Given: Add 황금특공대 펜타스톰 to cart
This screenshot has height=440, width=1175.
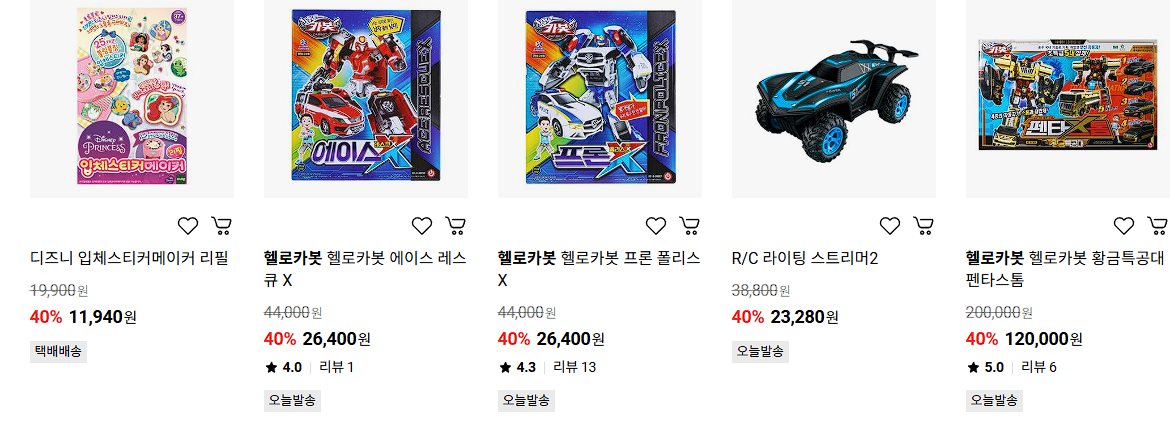Looking at the screenshot, I should coord(1157,226).
